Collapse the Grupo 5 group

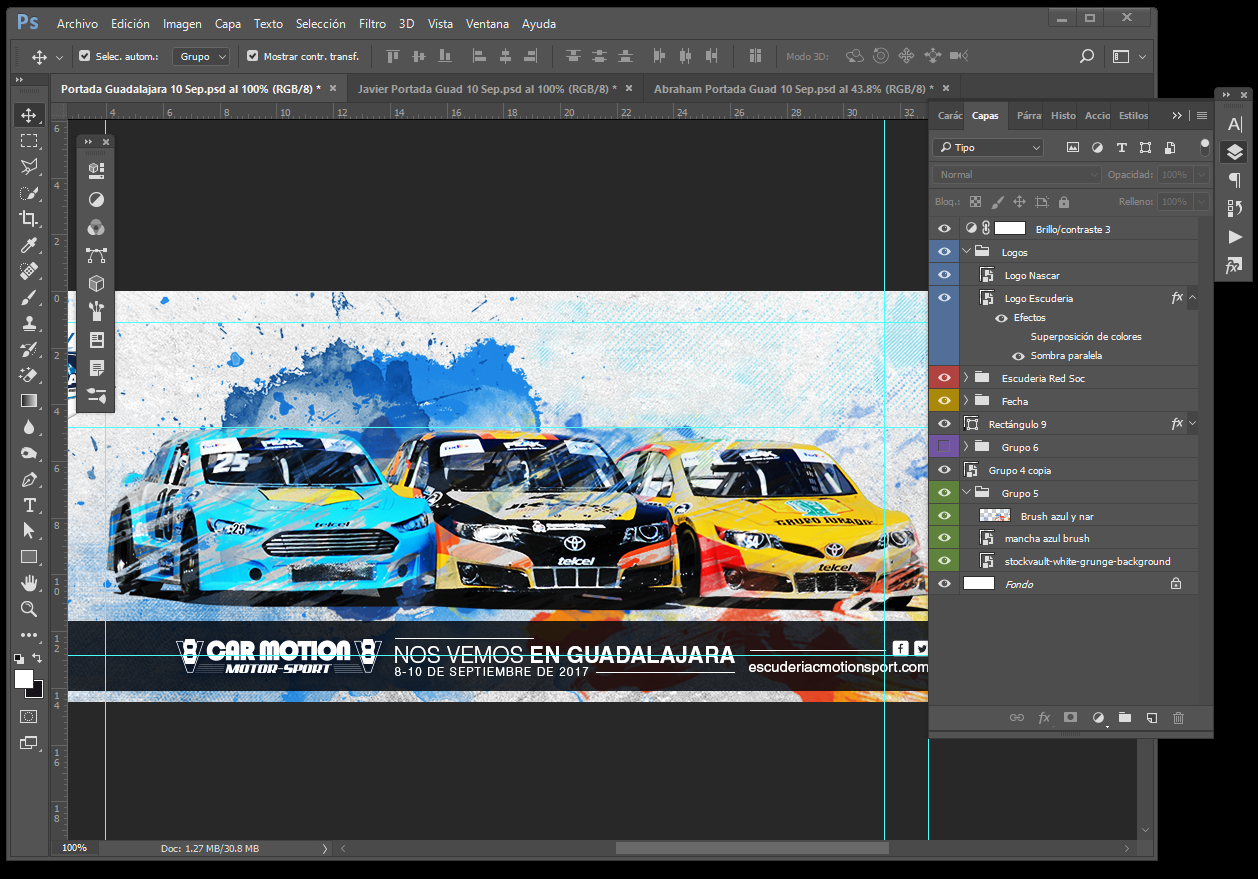967,493
